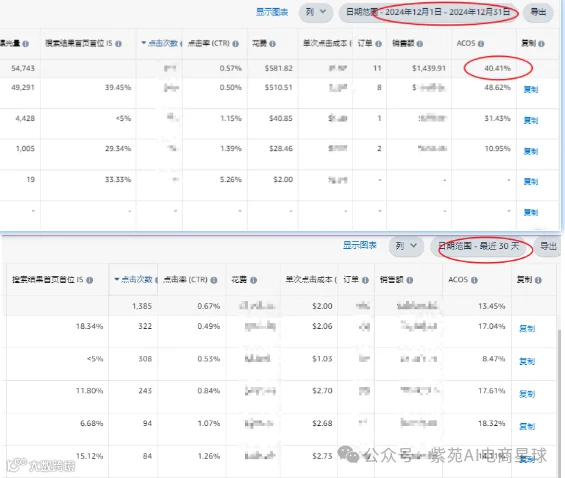Screen dimensions: 565x478
Task: Click the 曝光量 info icon in upper table
Action: (25, 44)
